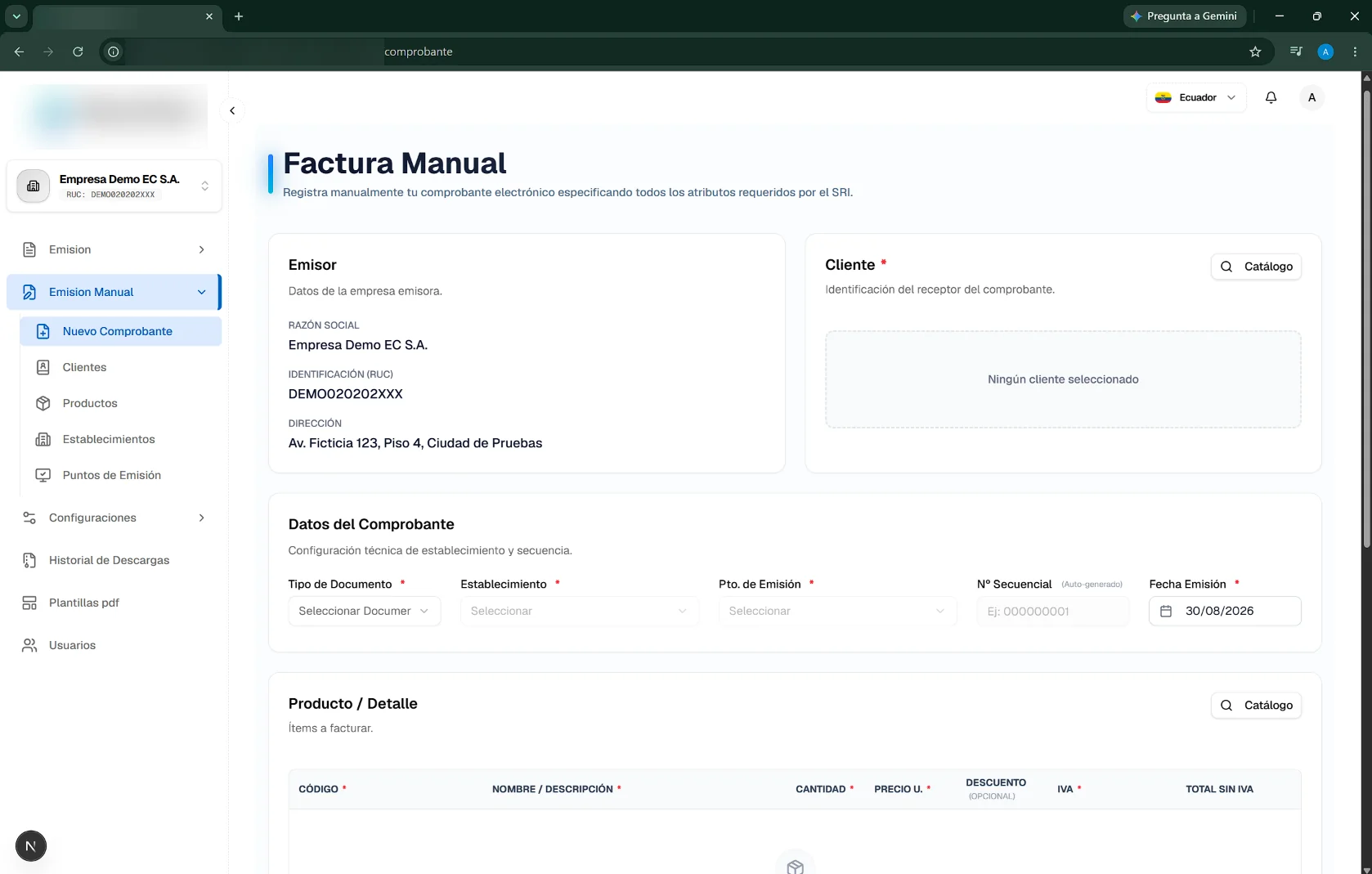
Task: Open browser tab search dropdown
Action: [16, 16]
